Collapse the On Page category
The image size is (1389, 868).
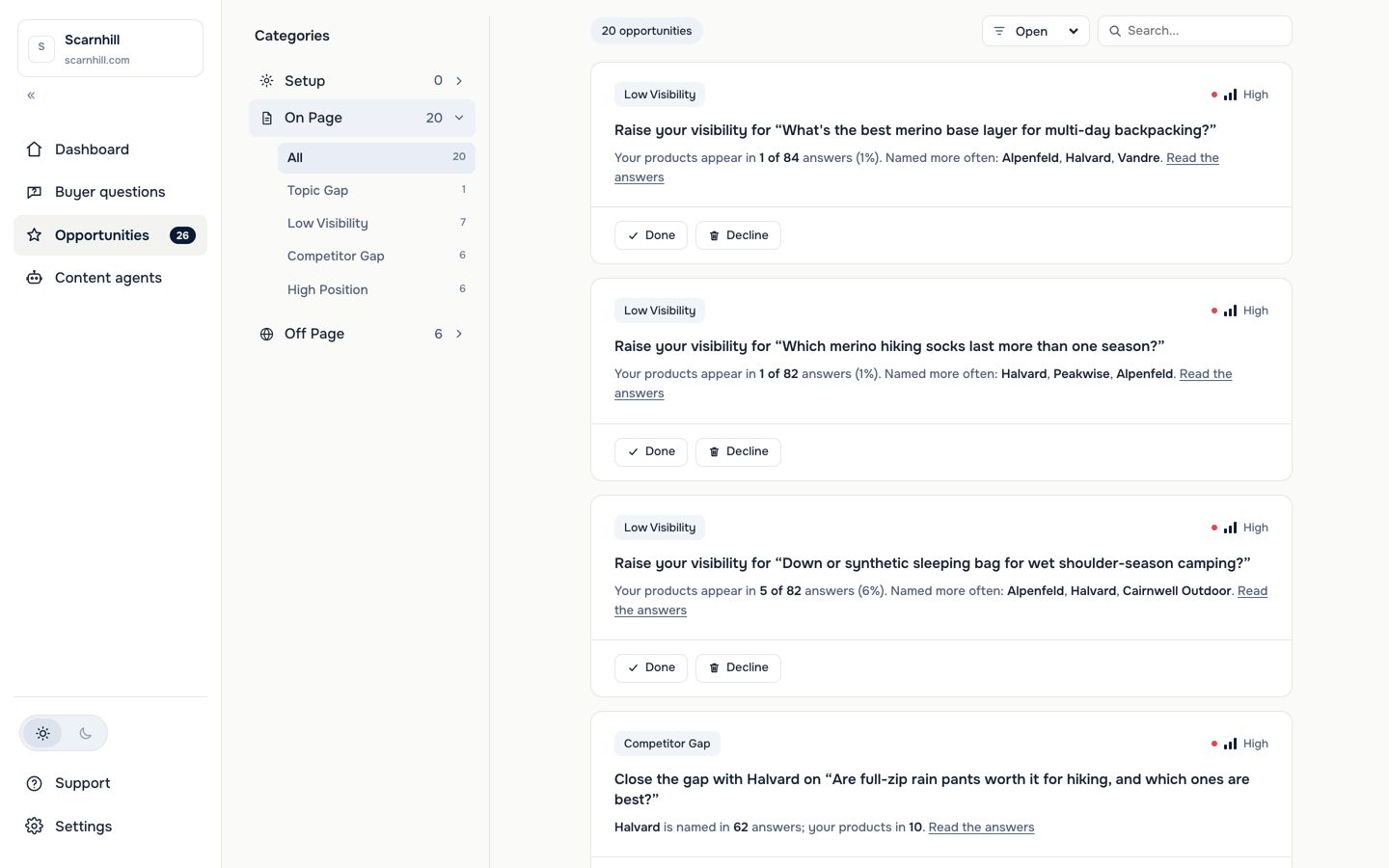362,118
